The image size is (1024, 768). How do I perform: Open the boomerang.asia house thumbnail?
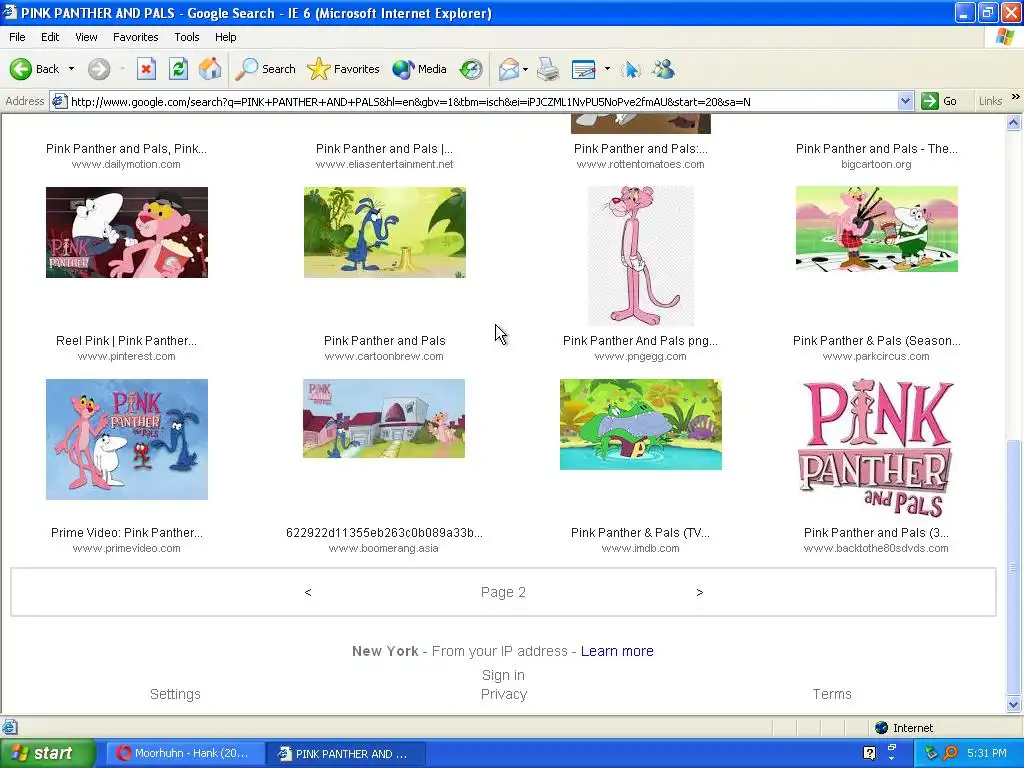(x=384, y=419)
